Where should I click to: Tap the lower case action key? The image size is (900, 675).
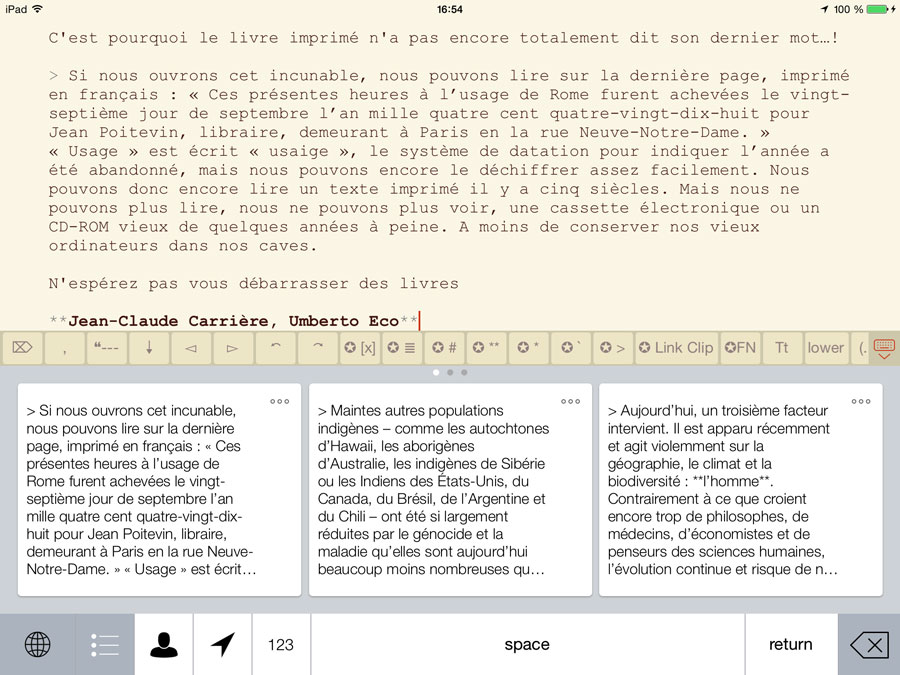click(825, 348)
